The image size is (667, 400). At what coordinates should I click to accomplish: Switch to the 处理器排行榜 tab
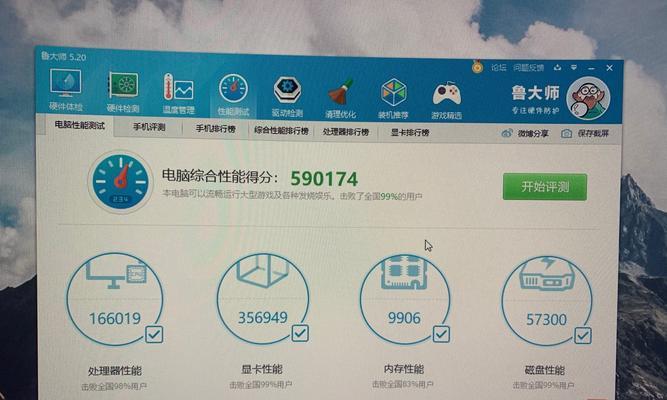pyautogui.click(x=345, y=132)
